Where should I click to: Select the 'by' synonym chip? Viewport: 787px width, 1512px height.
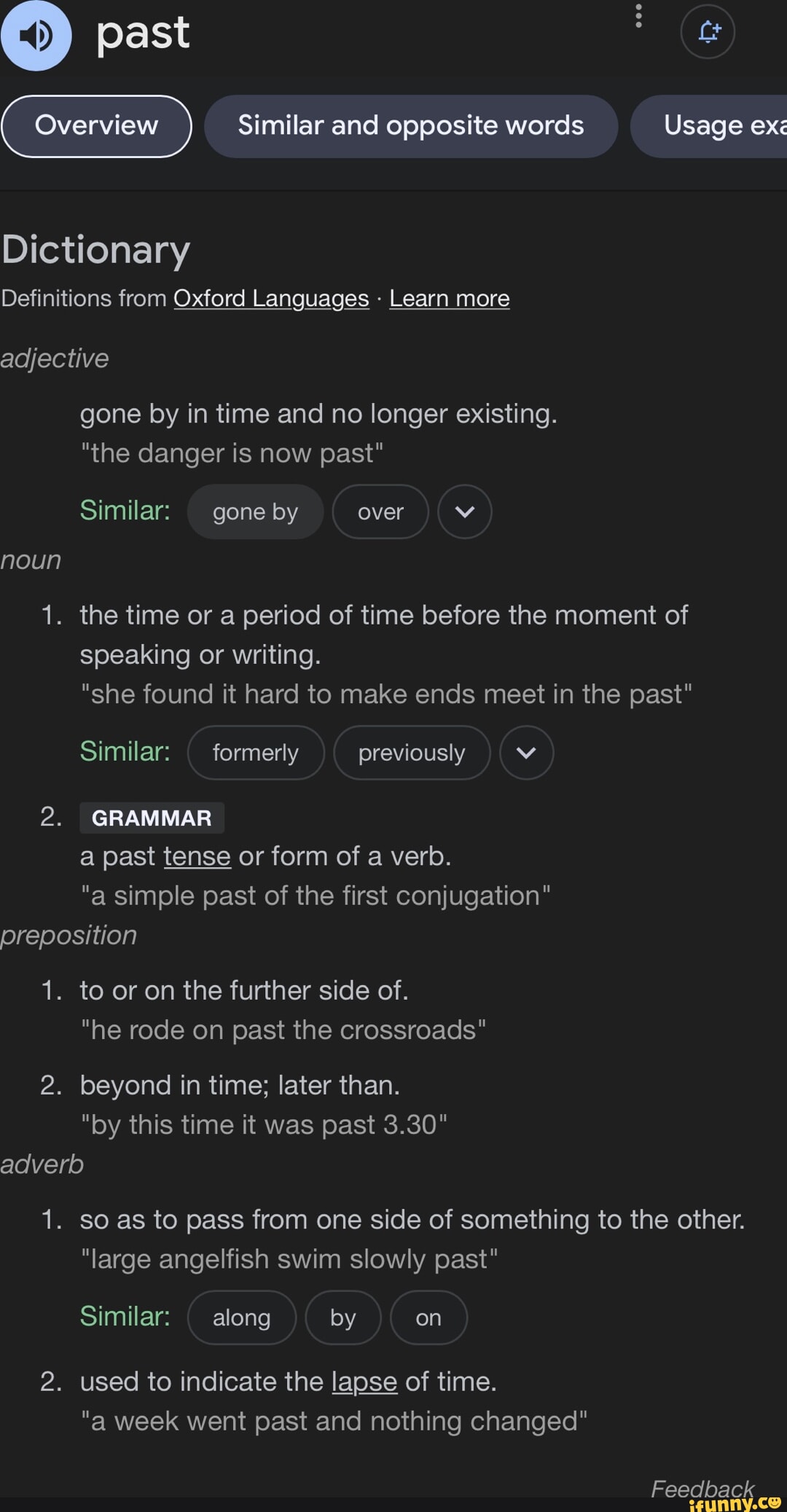[x=343, y=1317]
